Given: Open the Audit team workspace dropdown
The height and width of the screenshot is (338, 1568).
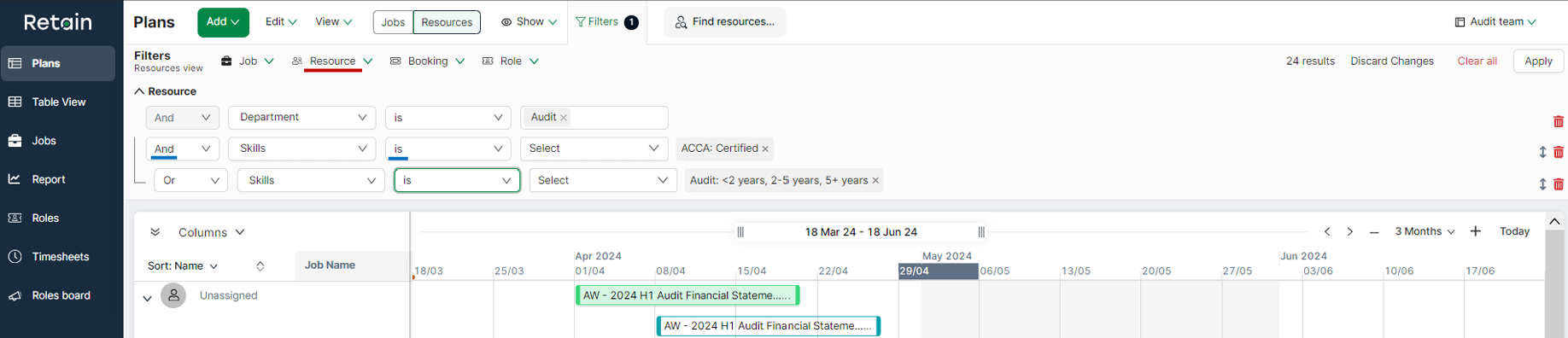Looking at the screenshot, I should [1495, 21].
